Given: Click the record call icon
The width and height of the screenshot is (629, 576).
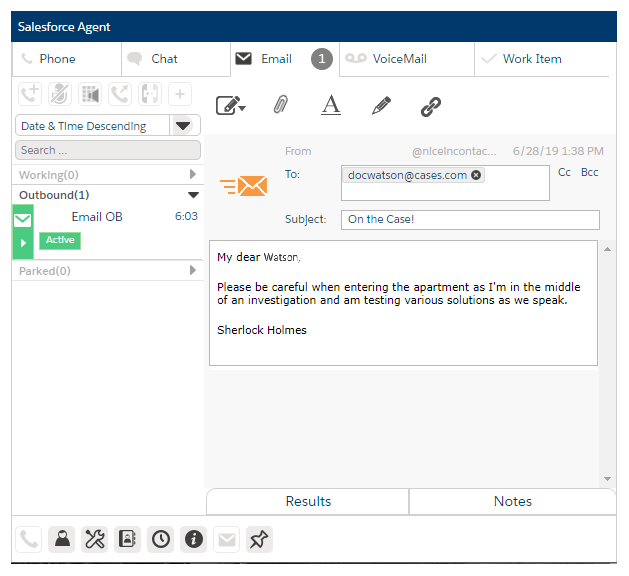Looking at the screenshot, I should coord(90,94).
